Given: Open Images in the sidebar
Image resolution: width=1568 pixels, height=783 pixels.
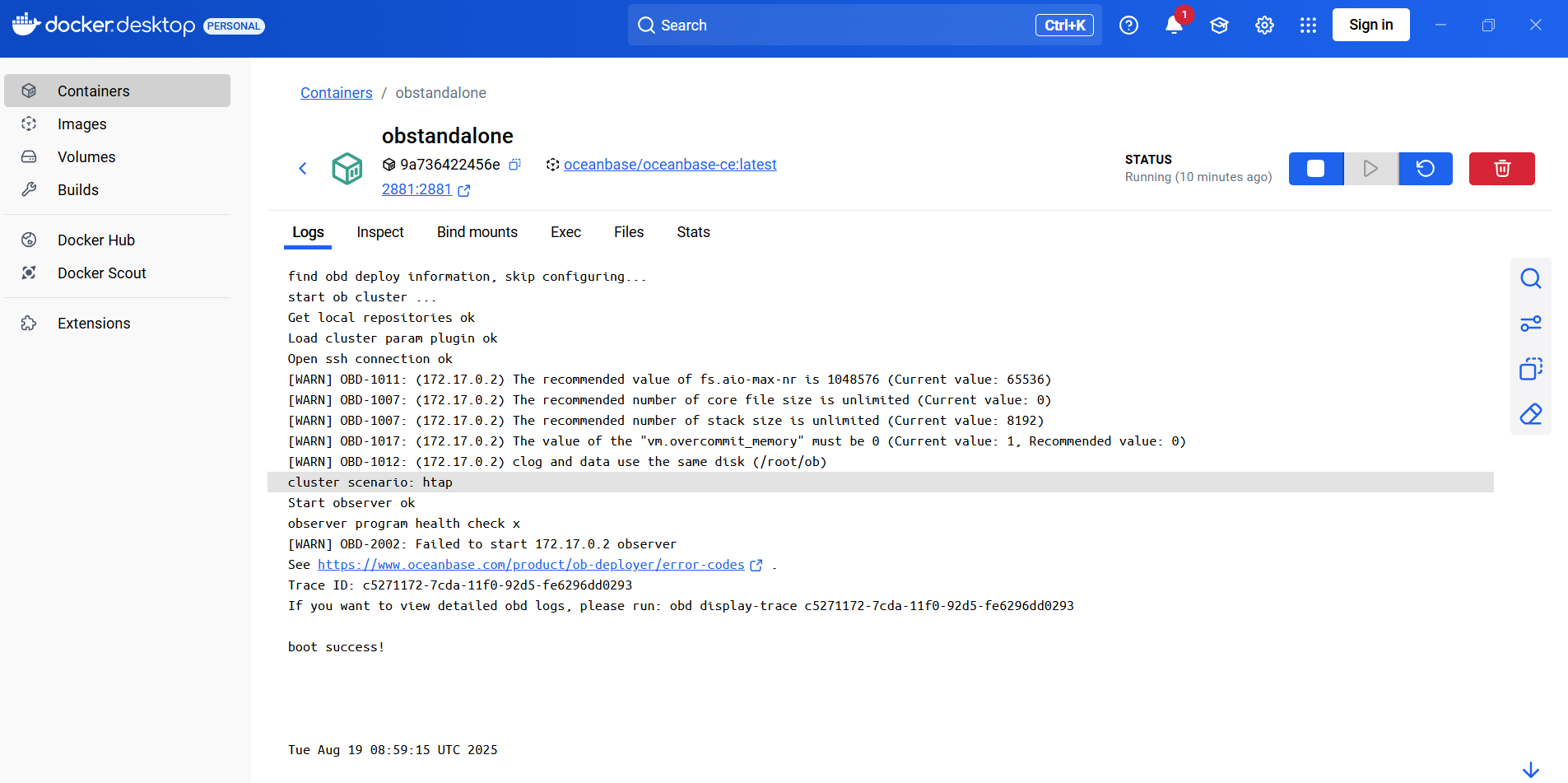Looking at the screenshot, I should [x=117, y=124].
